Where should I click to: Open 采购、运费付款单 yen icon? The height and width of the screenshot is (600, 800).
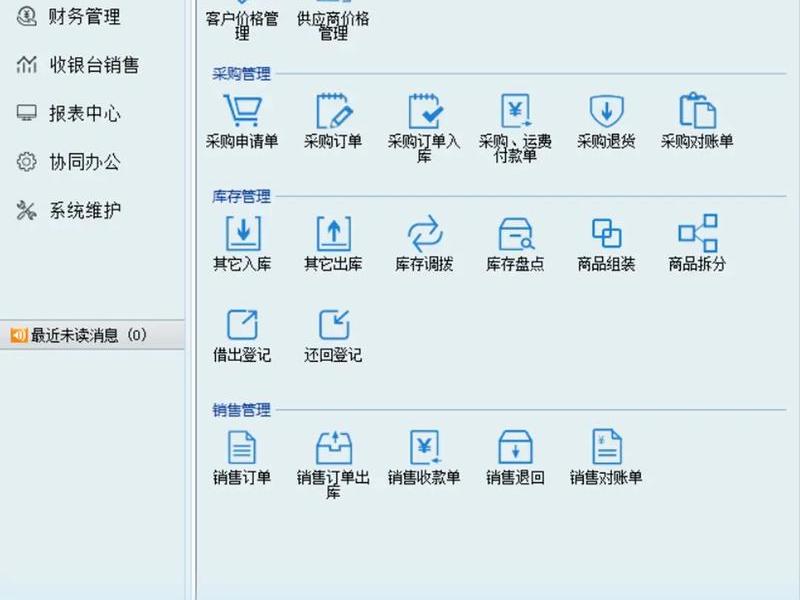pyautogui.click(x=516, y=110)
